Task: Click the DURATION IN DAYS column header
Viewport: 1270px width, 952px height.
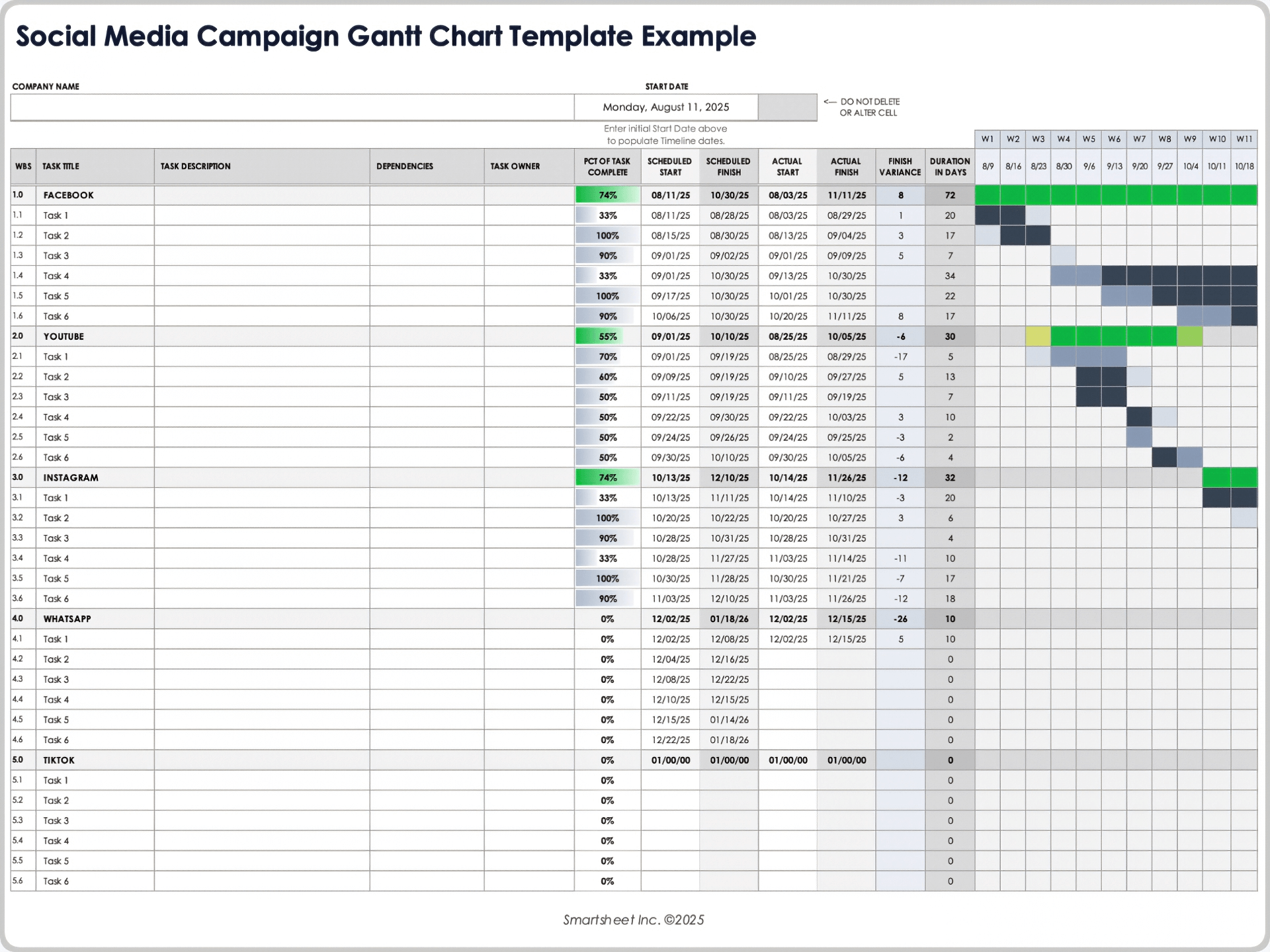Action: click(x=950, y=166)
